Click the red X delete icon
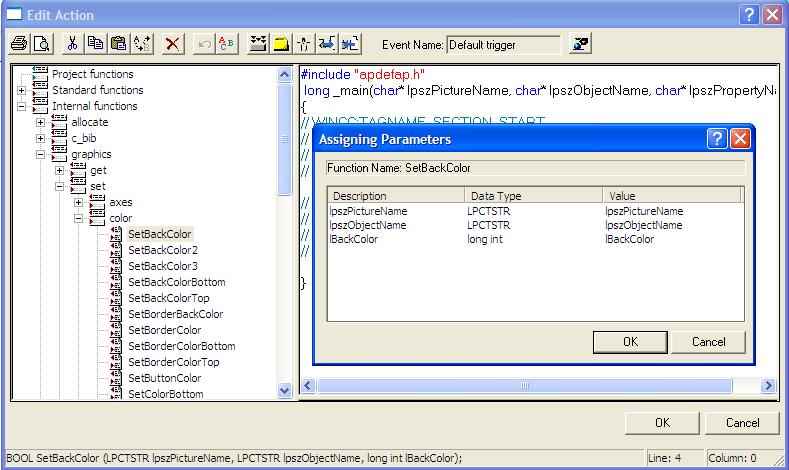789x470 pixels. click(173, 44)
